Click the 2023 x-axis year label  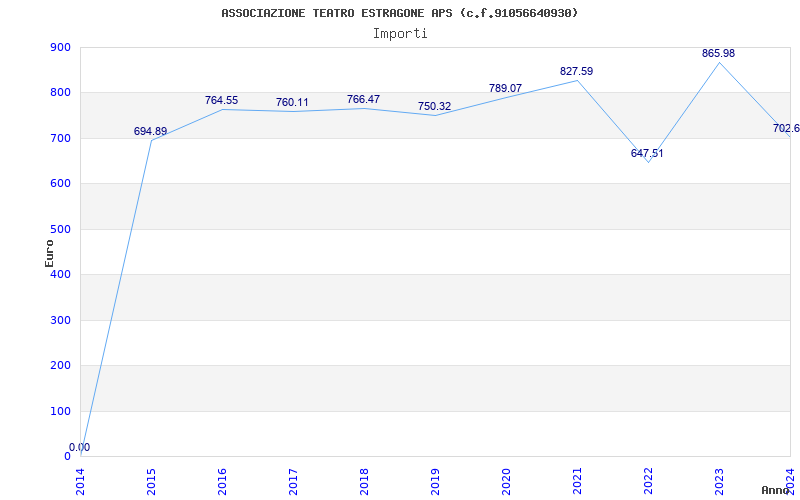tap(719, 480)
